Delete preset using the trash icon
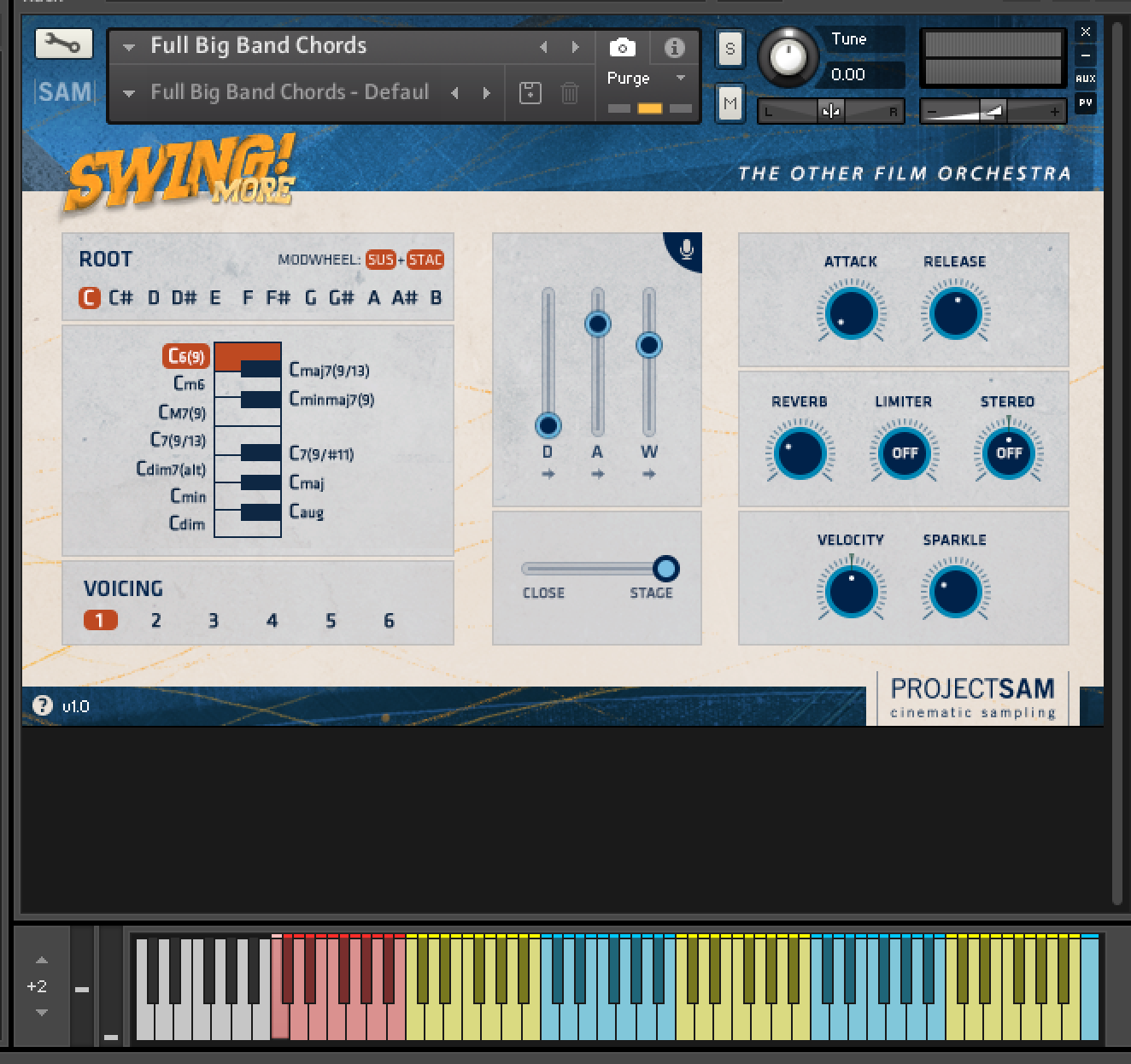 click(569, 92)
